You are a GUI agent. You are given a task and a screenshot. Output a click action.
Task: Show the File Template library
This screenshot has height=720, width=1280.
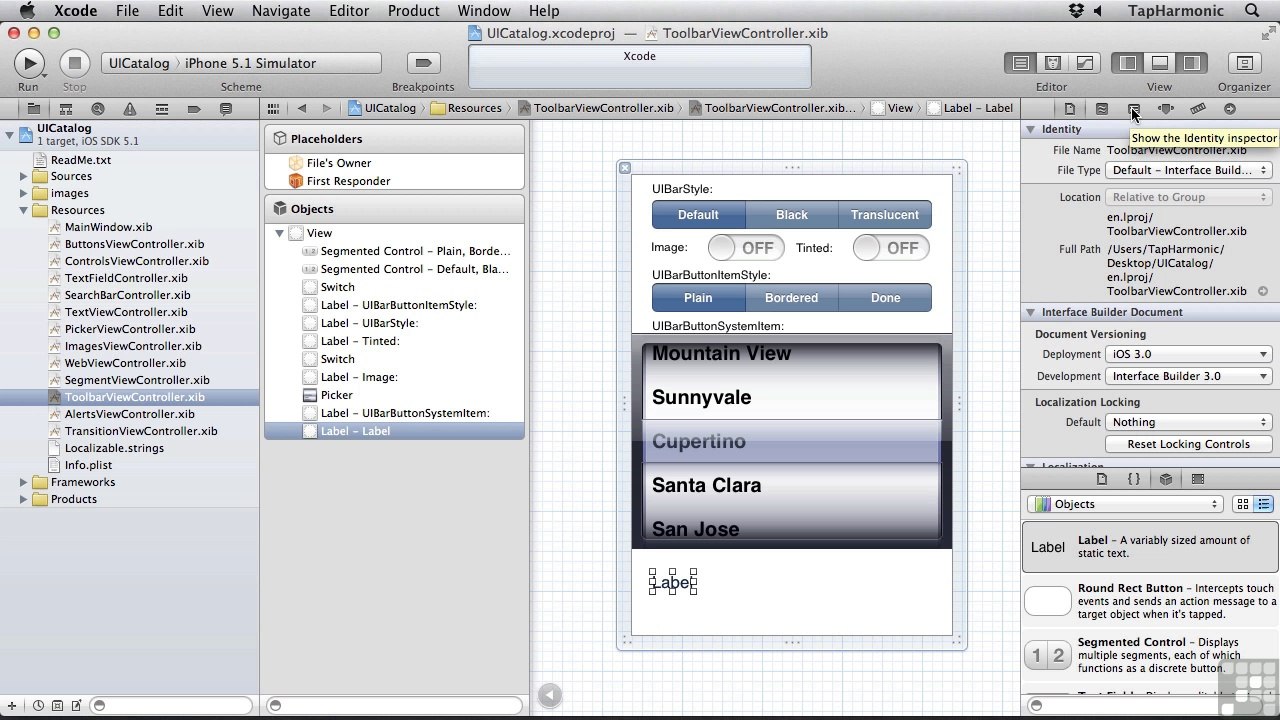click(1102, 479)
